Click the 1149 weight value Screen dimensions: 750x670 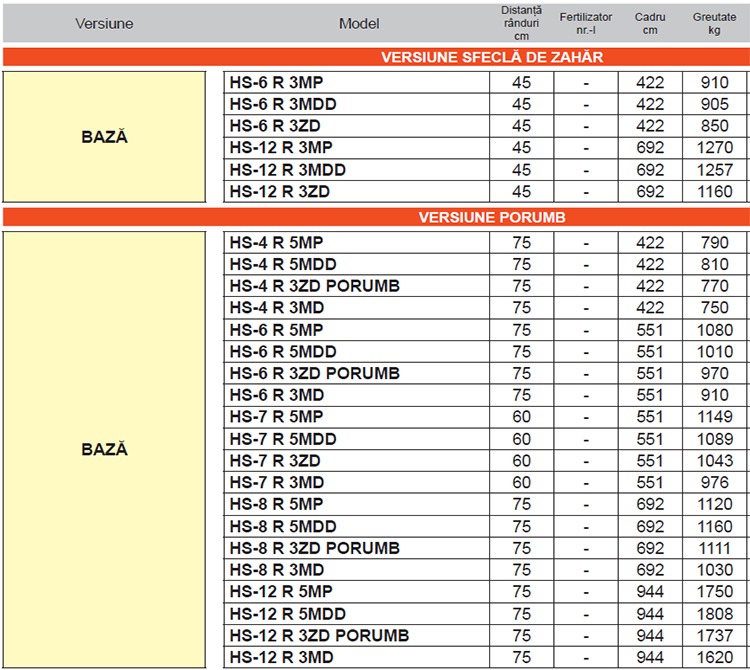tap(714, 417)
